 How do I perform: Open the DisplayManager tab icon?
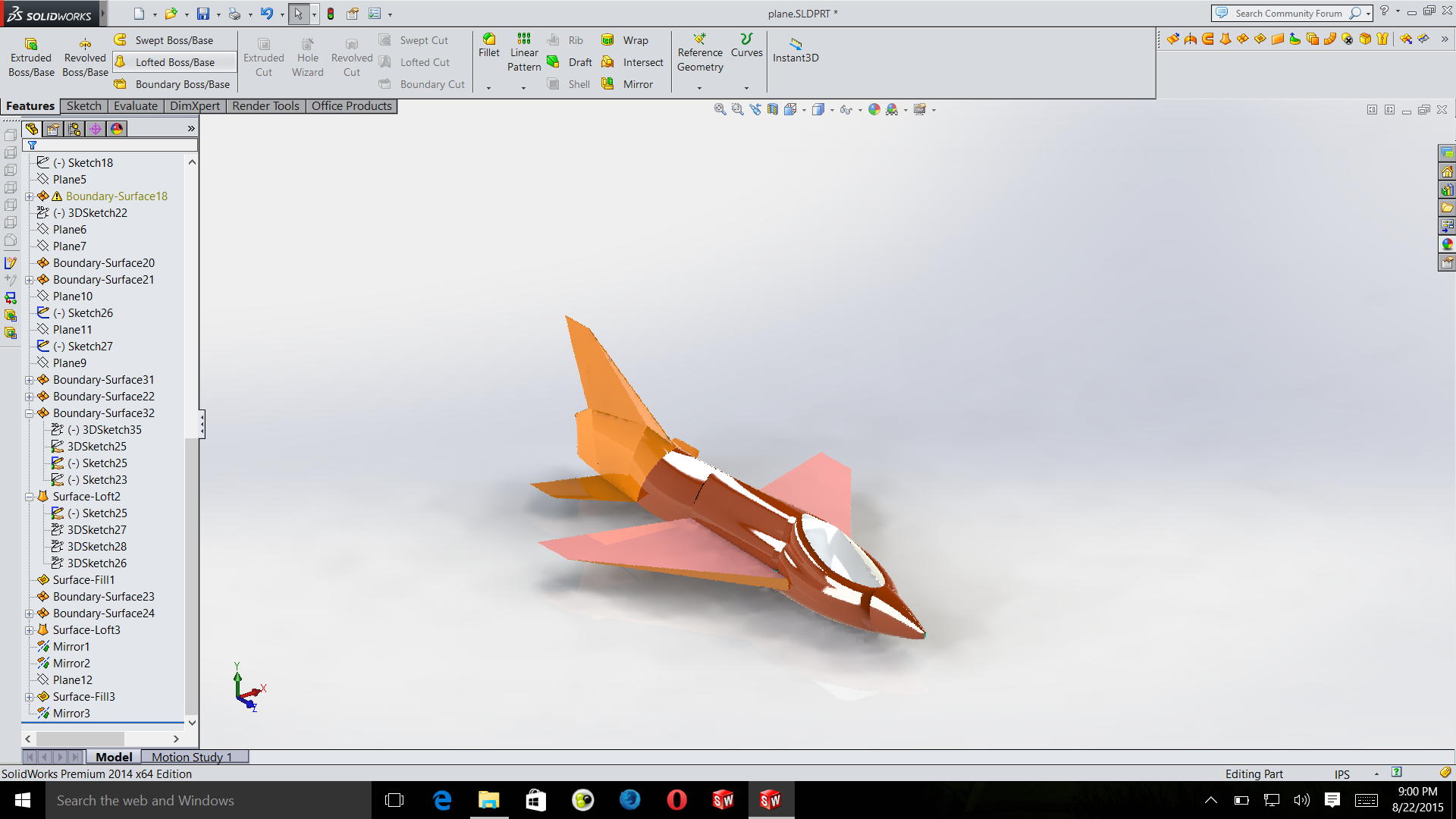[117, 129]
